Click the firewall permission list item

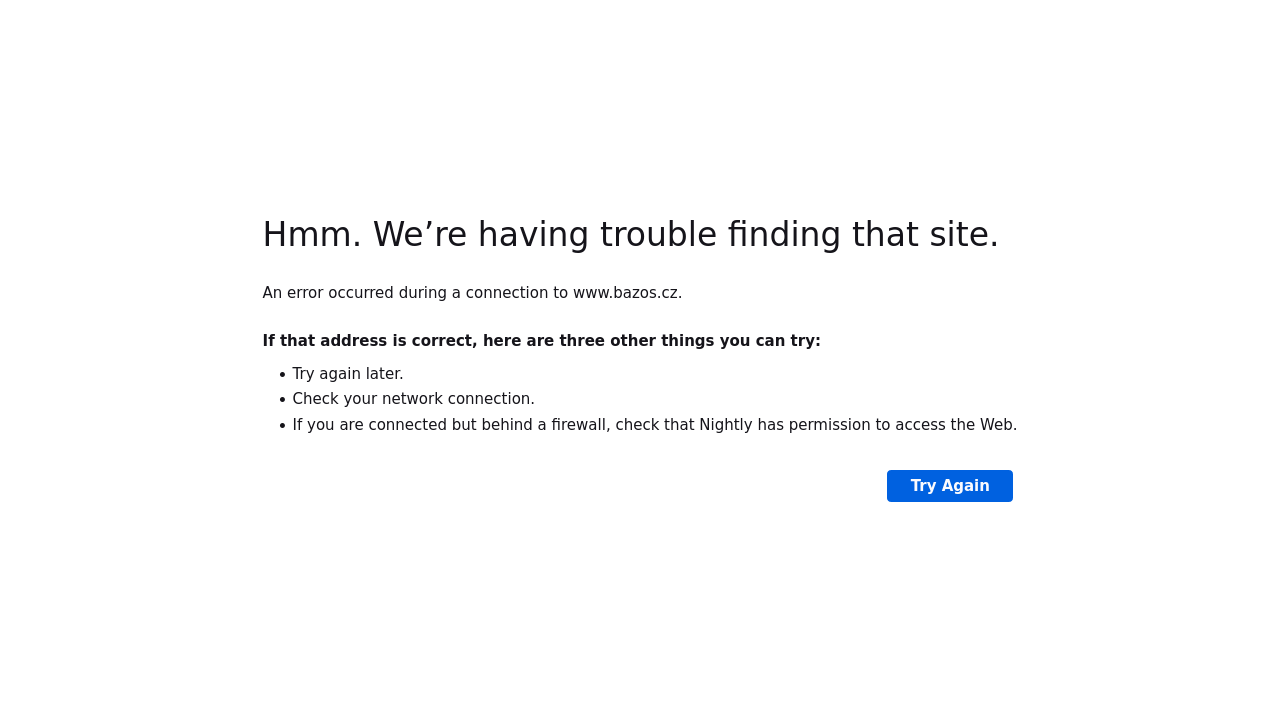(x=654, y=425)
